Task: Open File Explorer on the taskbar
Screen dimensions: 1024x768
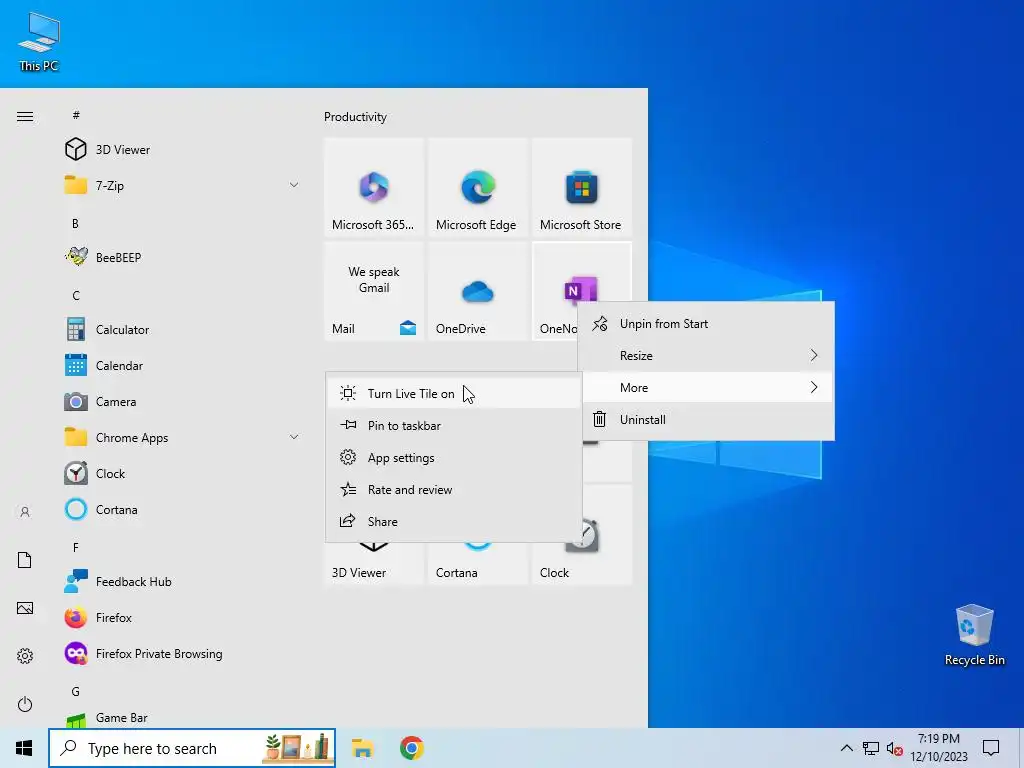Action: [x=362, y=748]
